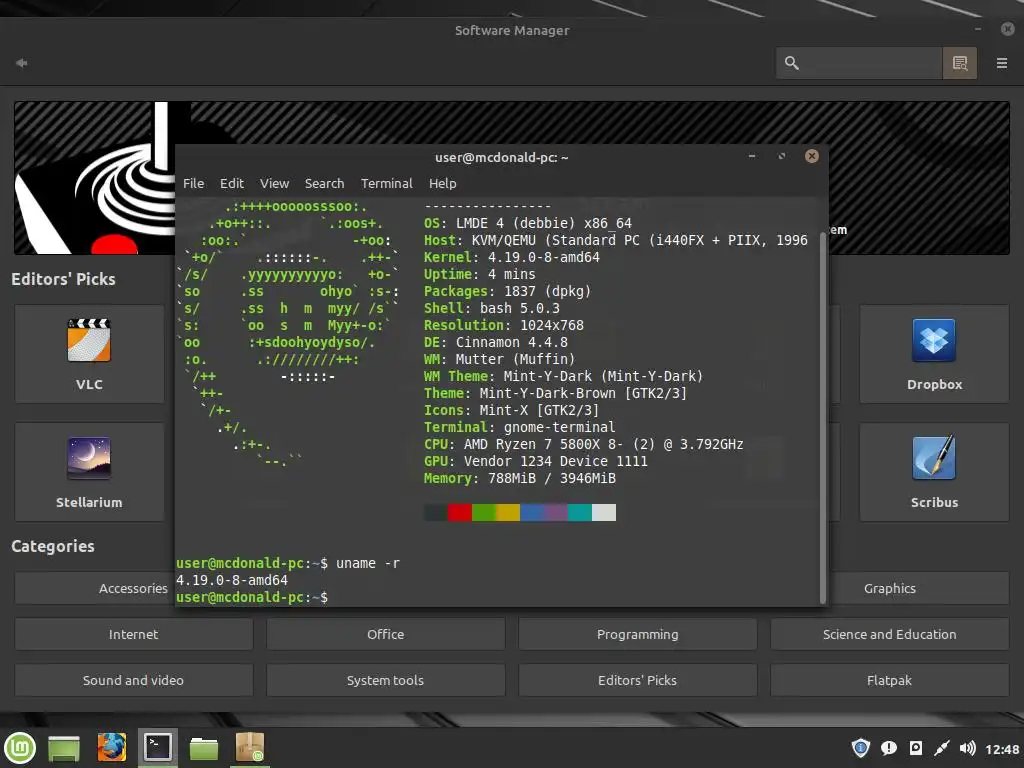
Task: Click the 'Terminal: gnome-terminal' line
Action: point(519,427)
